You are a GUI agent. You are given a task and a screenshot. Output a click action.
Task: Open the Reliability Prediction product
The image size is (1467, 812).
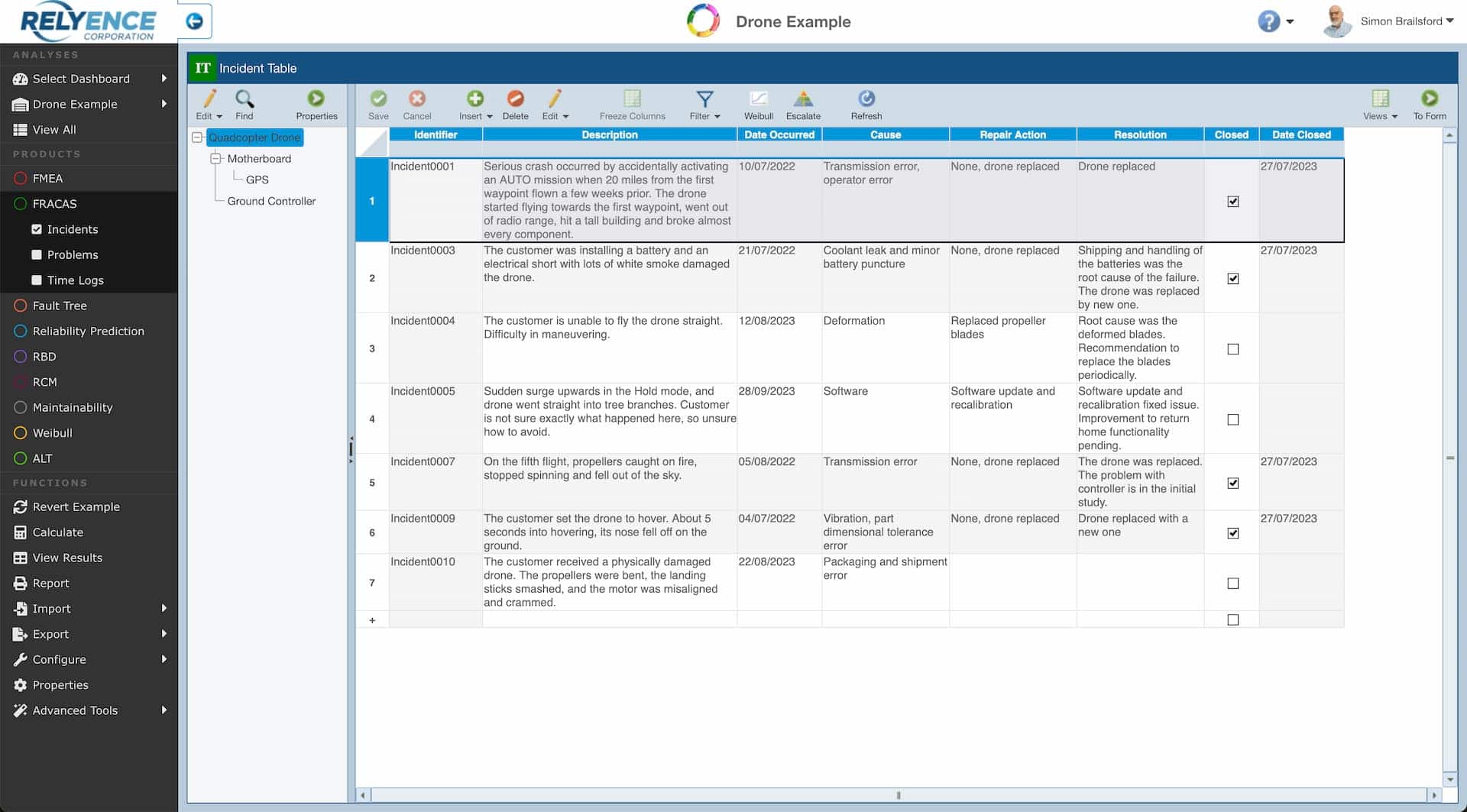[x=88, y=331]
